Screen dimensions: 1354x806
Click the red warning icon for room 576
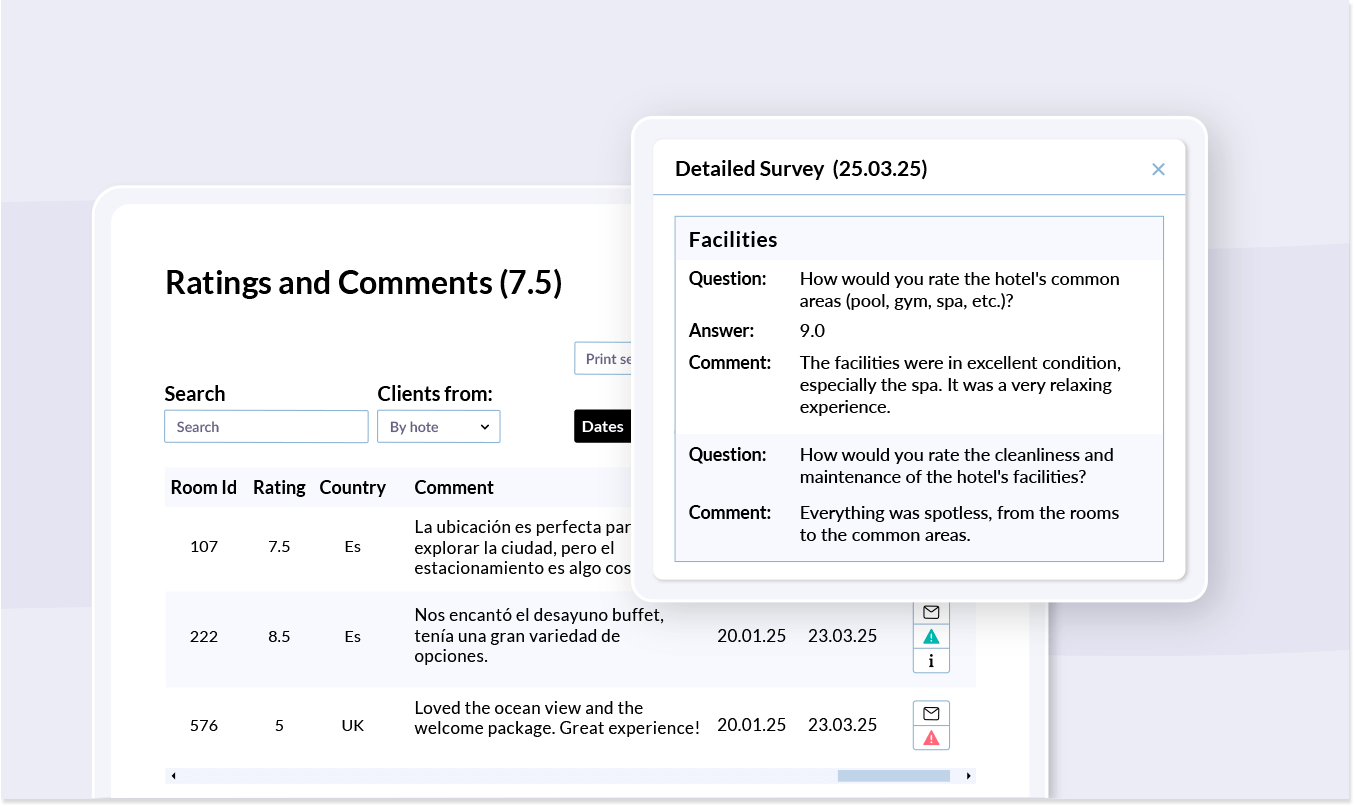click(x=931, y=738)
